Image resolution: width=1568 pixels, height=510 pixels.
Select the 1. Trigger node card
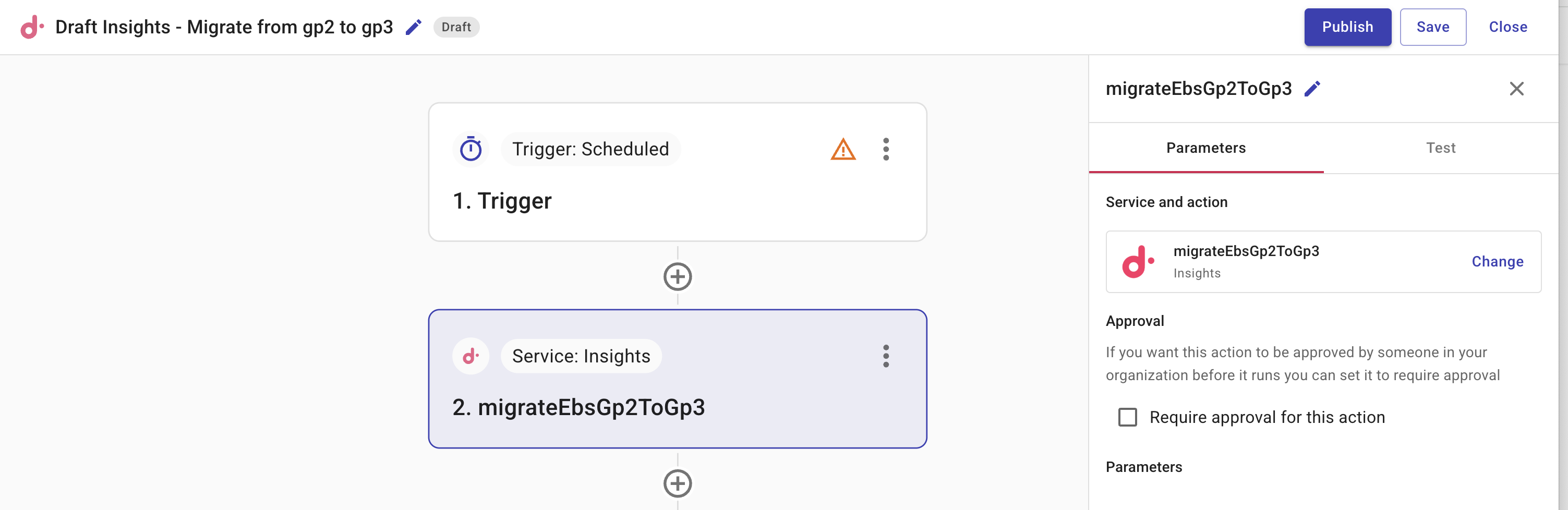677,201
